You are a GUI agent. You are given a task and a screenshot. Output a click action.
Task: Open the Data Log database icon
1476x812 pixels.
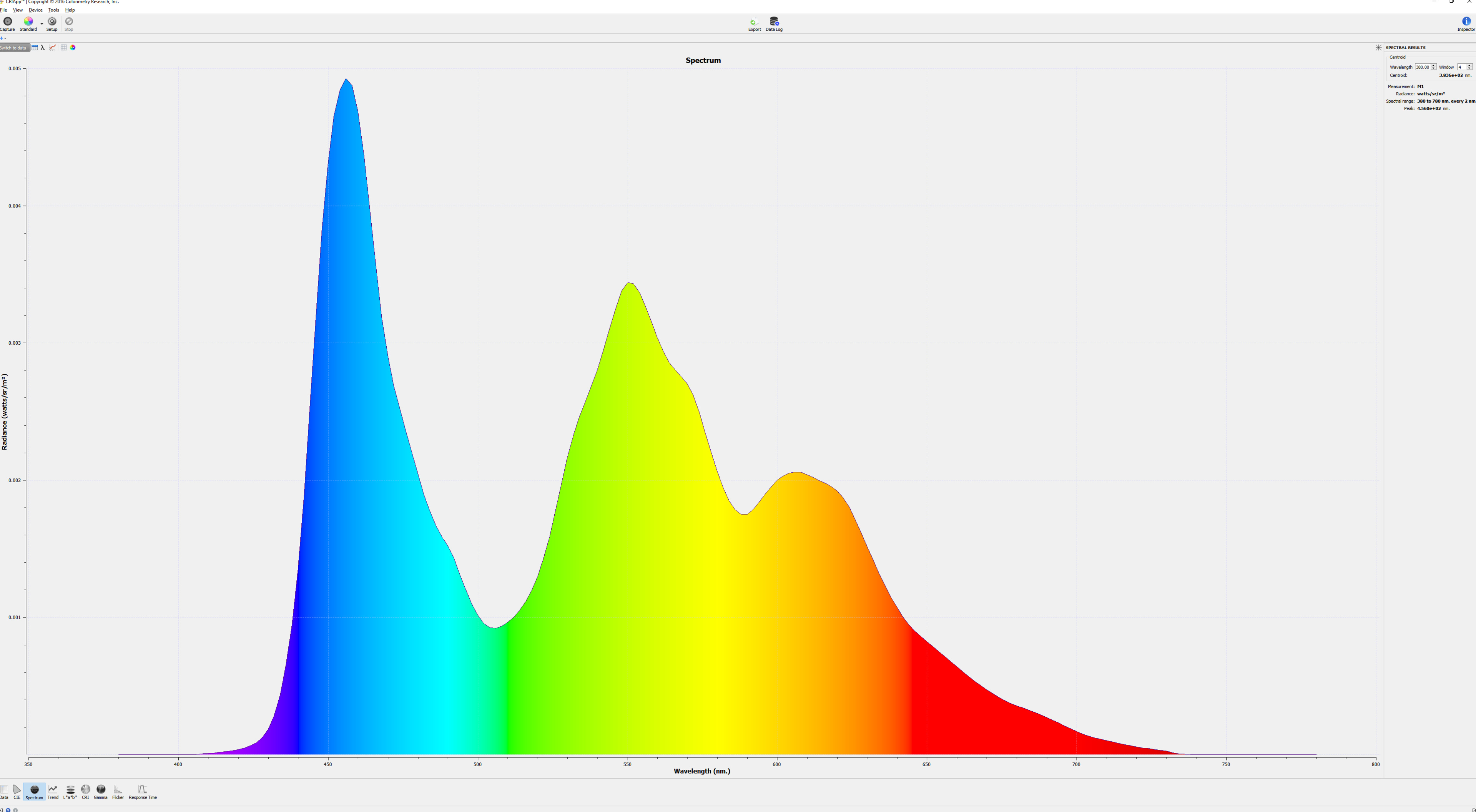[773, 22]
